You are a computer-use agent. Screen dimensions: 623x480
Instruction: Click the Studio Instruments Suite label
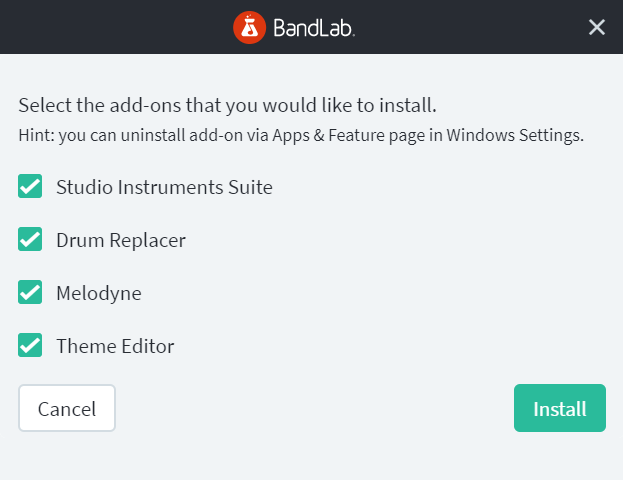pos(164,187)
